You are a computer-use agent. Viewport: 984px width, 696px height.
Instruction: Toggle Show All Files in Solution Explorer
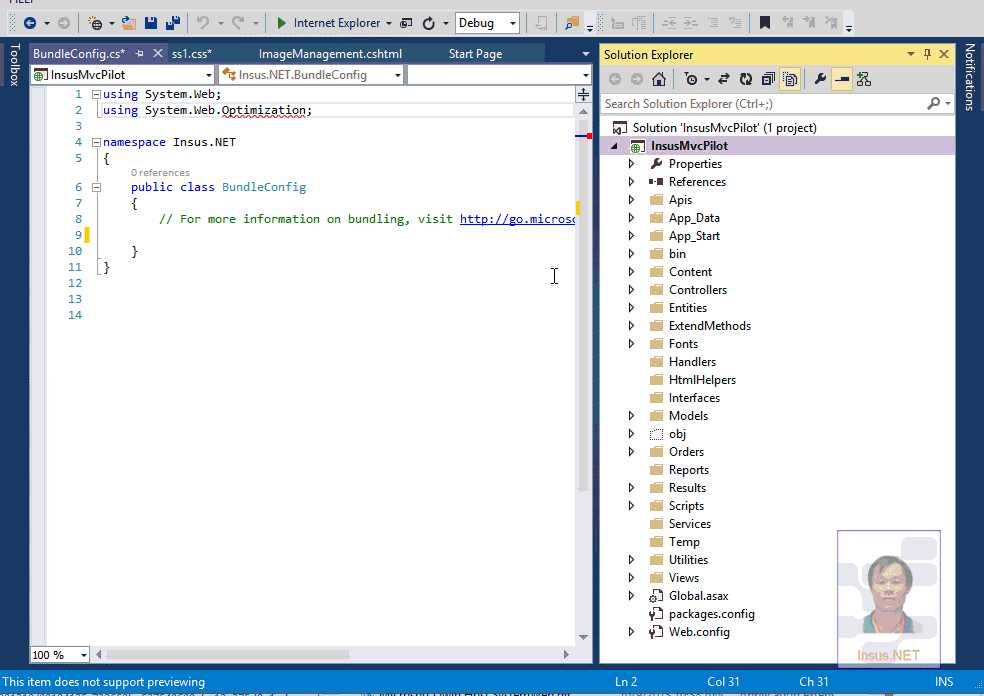pos(790,79)
